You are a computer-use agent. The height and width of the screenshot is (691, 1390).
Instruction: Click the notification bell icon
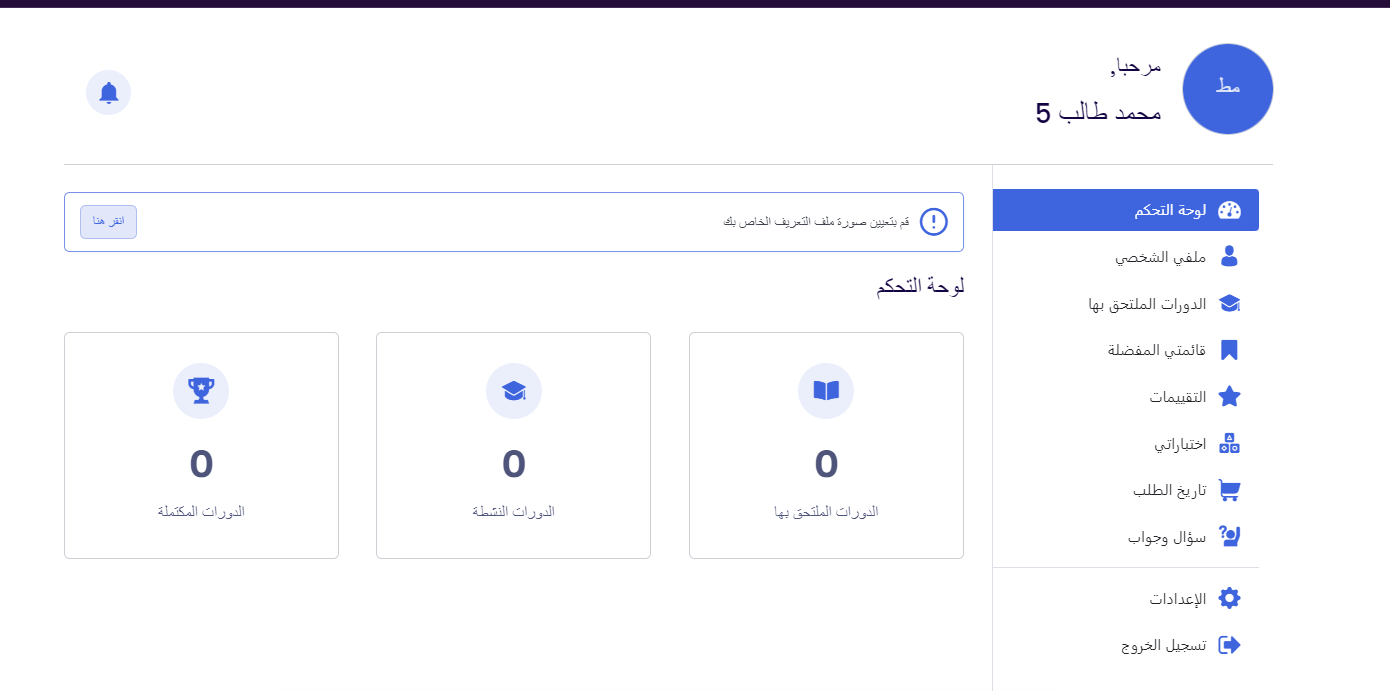pyautogui.click(x=109, y=93)
